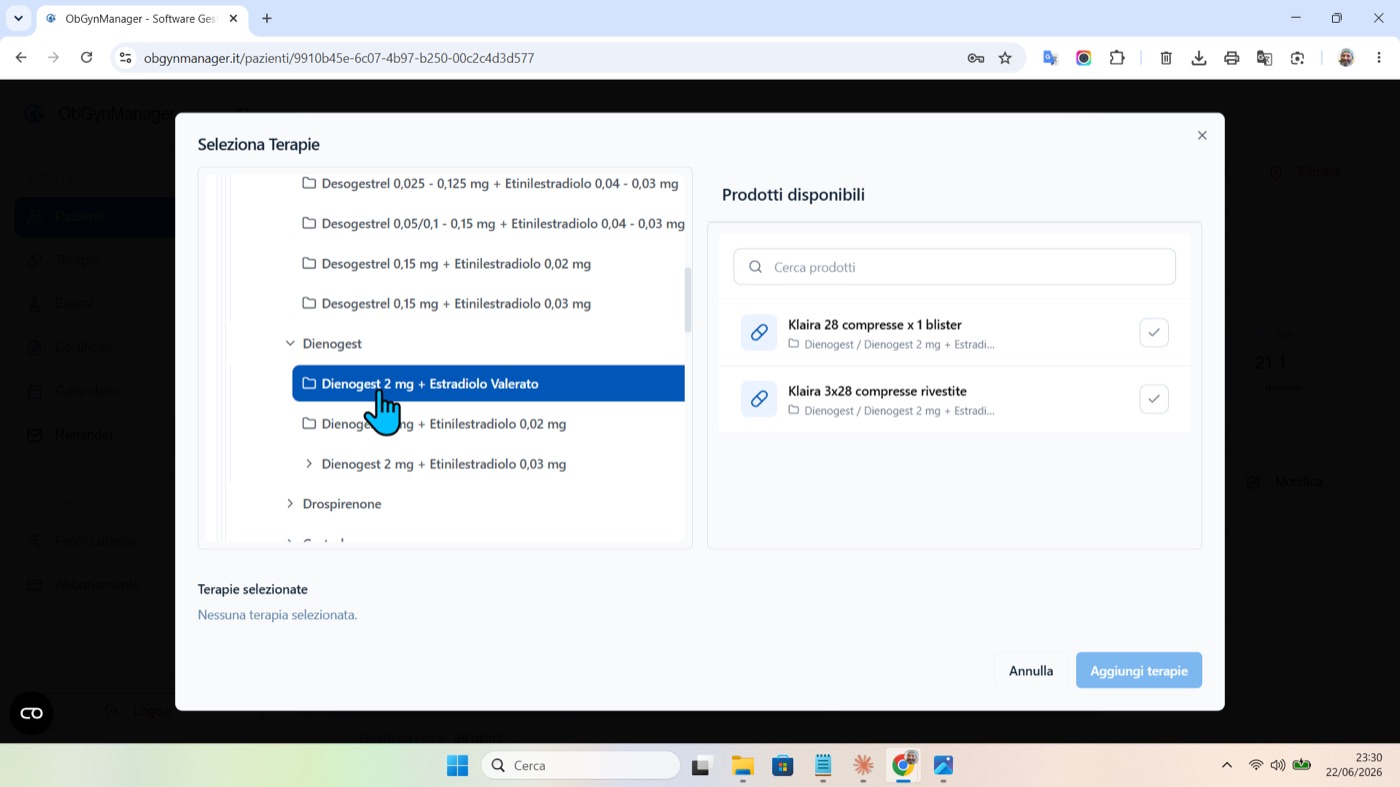
Task: Open the tab search dropdown arrow
Action: click(x=18, y=18)
